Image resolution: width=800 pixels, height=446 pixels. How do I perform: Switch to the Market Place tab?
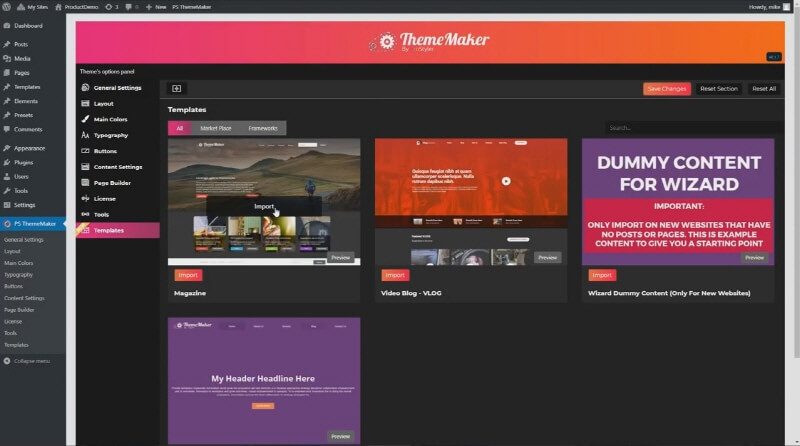(x=215, y=128)
